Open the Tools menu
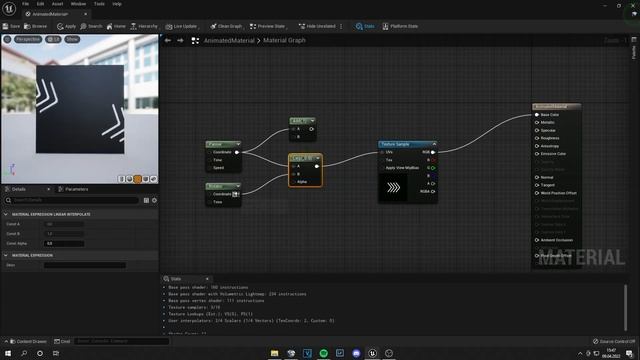Screen dimensions: 640x360 [x=99, y=4]
